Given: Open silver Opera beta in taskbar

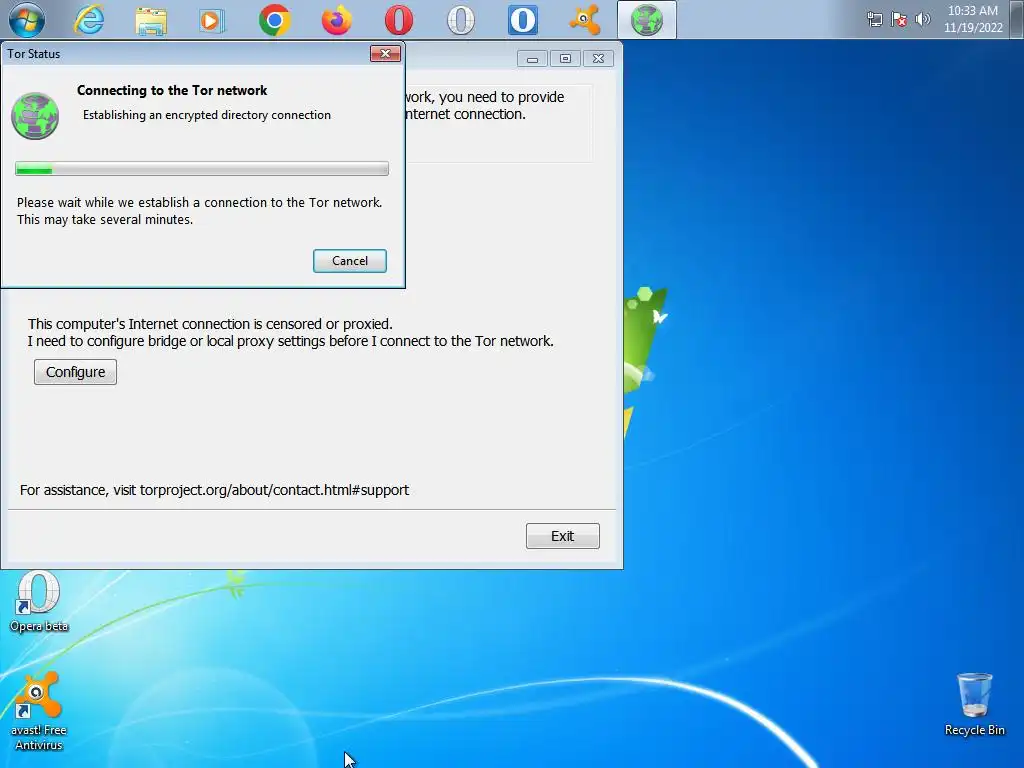Looking at the screenshot, I should pos(460,20).
